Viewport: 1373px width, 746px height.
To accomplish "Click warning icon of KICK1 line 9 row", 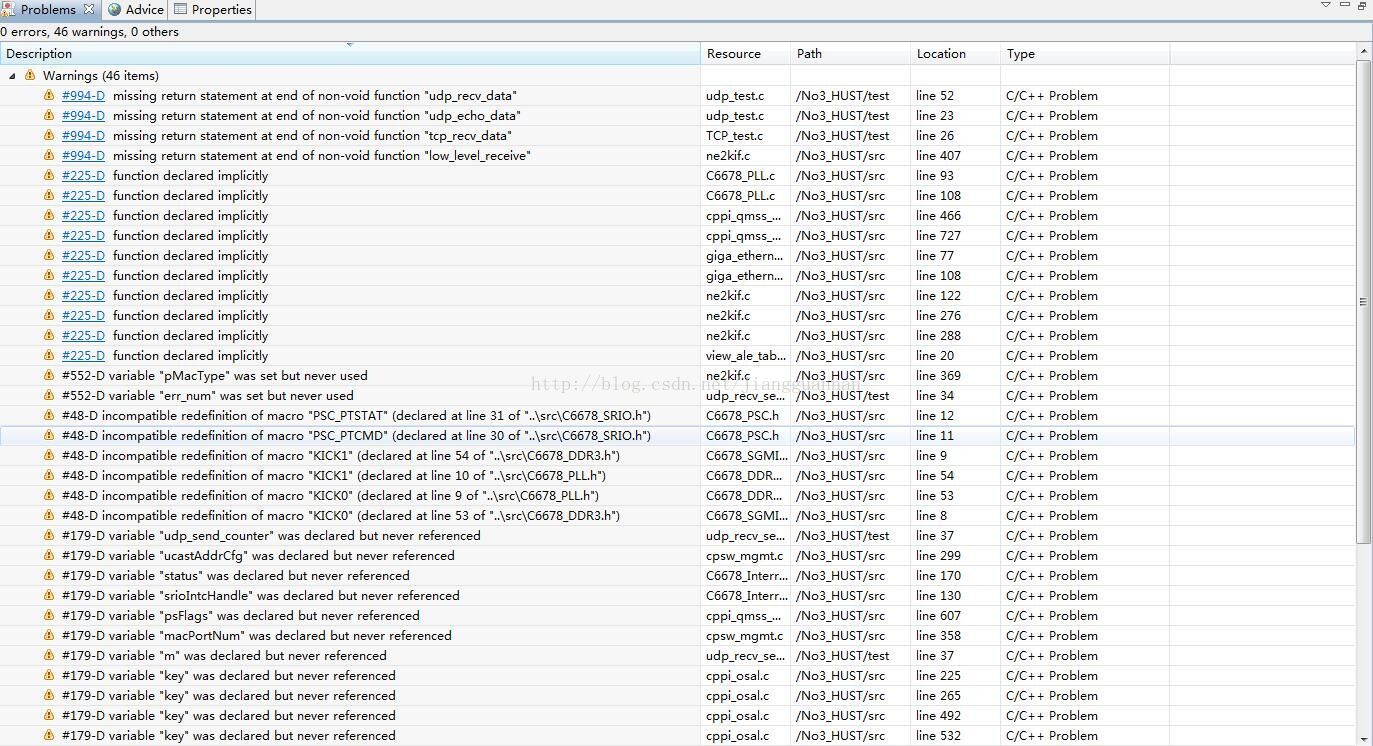I will pyautogui.click(x=49, y=456).
